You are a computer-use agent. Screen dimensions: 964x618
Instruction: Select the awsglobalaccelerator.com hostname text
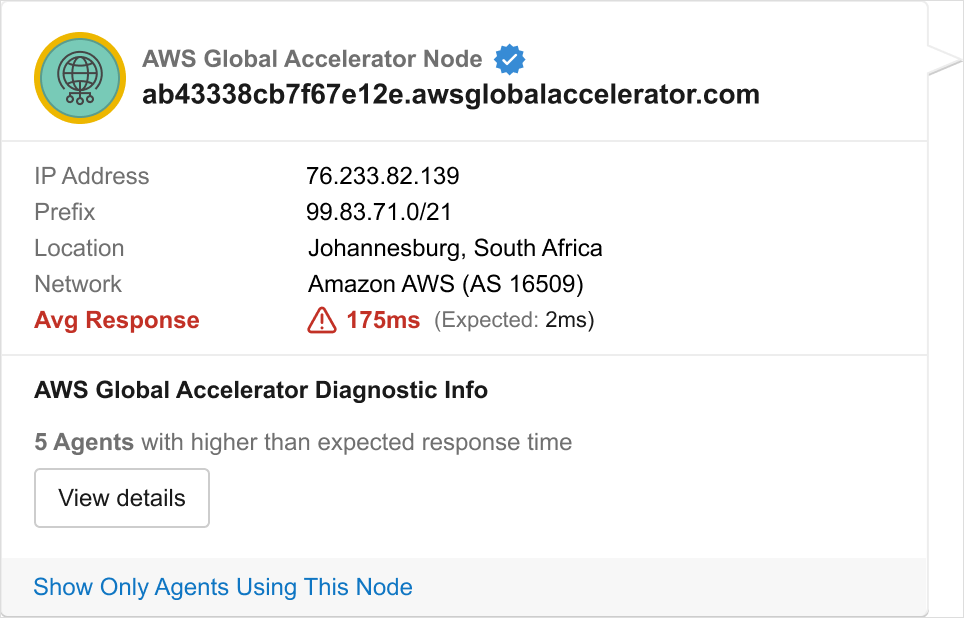pos(451,95)
